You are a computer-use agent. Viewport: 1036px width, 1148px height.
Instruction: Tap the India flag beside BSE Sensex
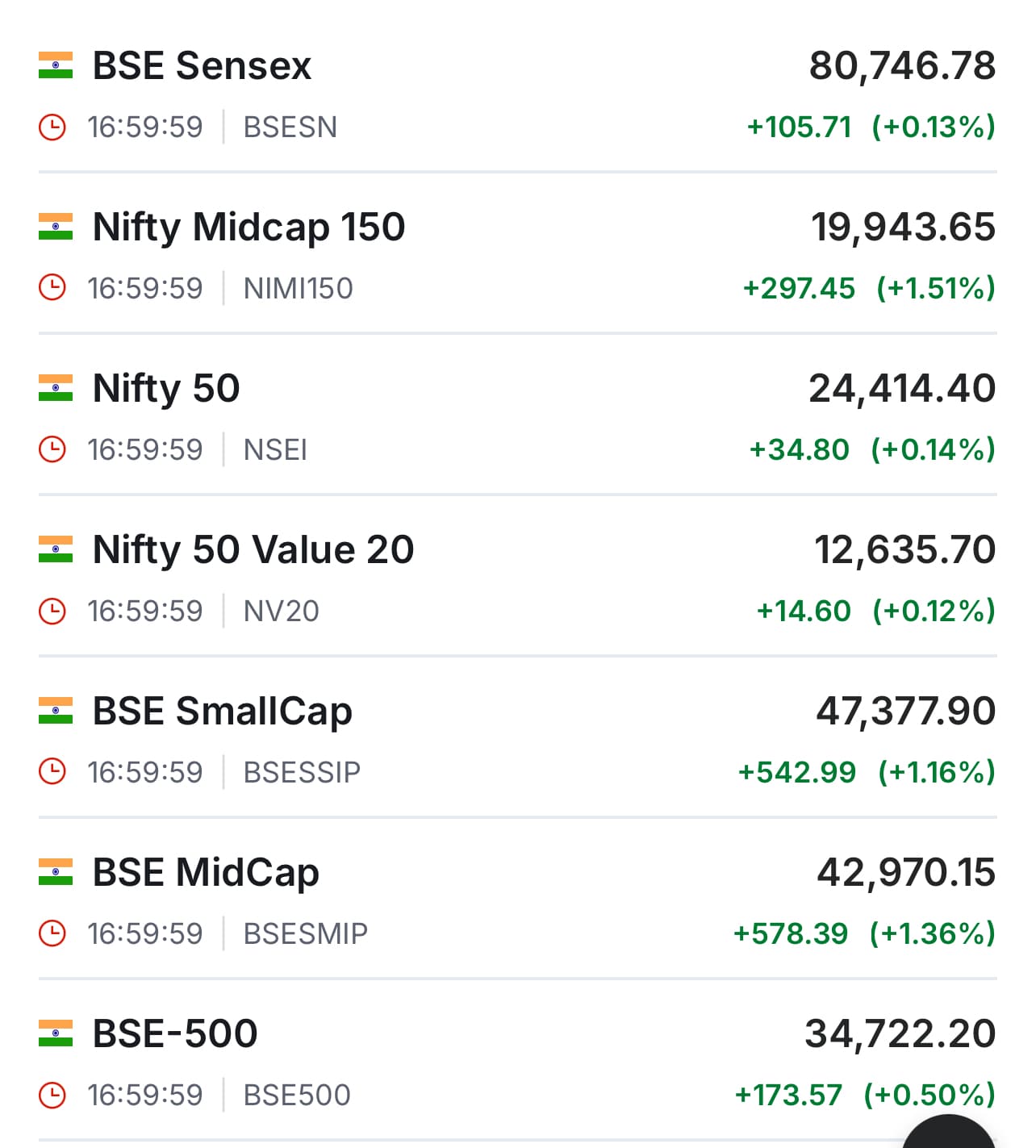pyautogui.click(x=56, y=65)
